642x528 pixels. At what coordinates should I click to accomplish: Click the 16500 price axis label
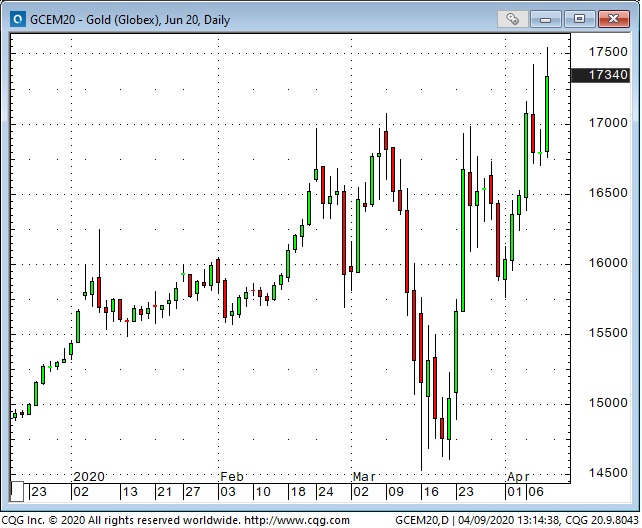tap(608, 193)
